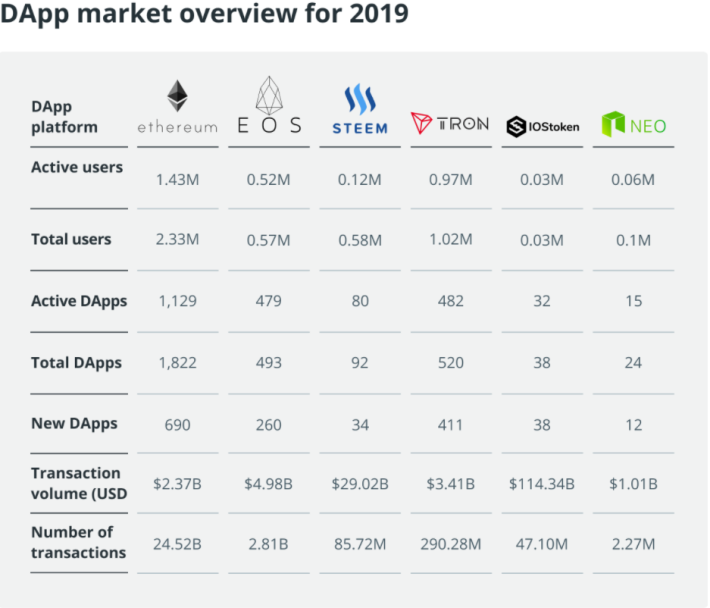Click NEO transaction volume $1.01B
This screenshot has width=710, height=608.
click(633, 484)
